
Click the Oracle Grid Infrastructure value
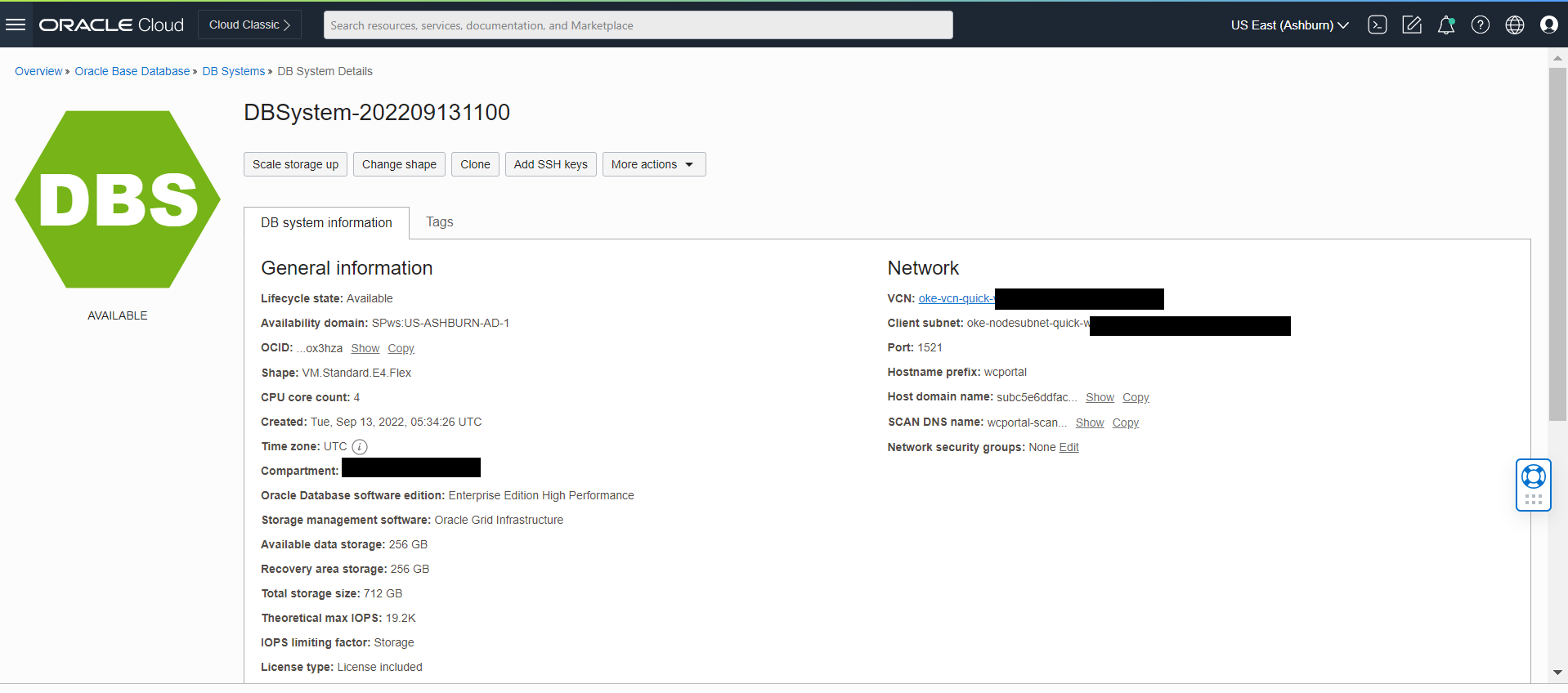499,520
